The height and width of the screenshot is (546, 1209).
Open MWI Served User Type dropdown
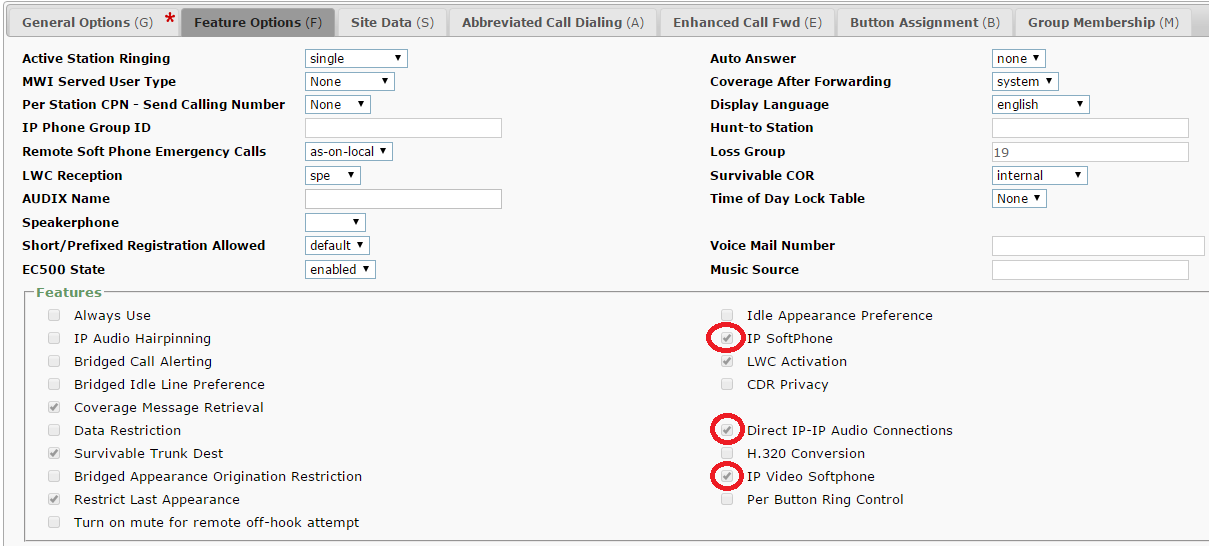pos(349,82)
